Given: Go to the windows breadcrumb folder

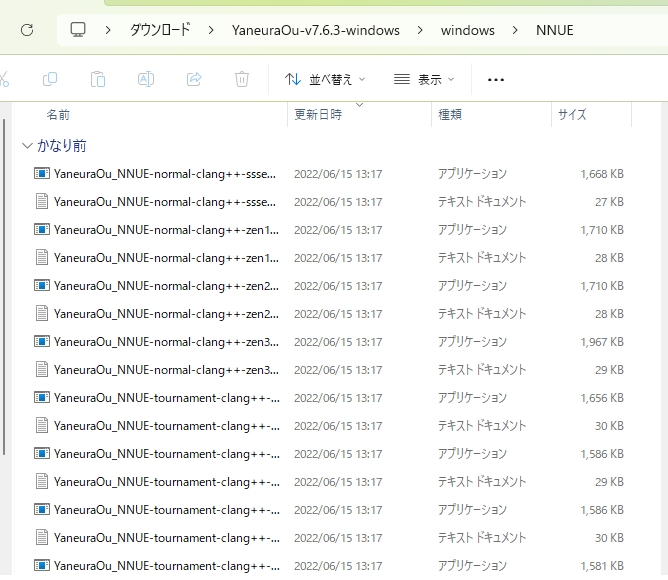Looking at the screenshot, I should [x=468, y=30].
